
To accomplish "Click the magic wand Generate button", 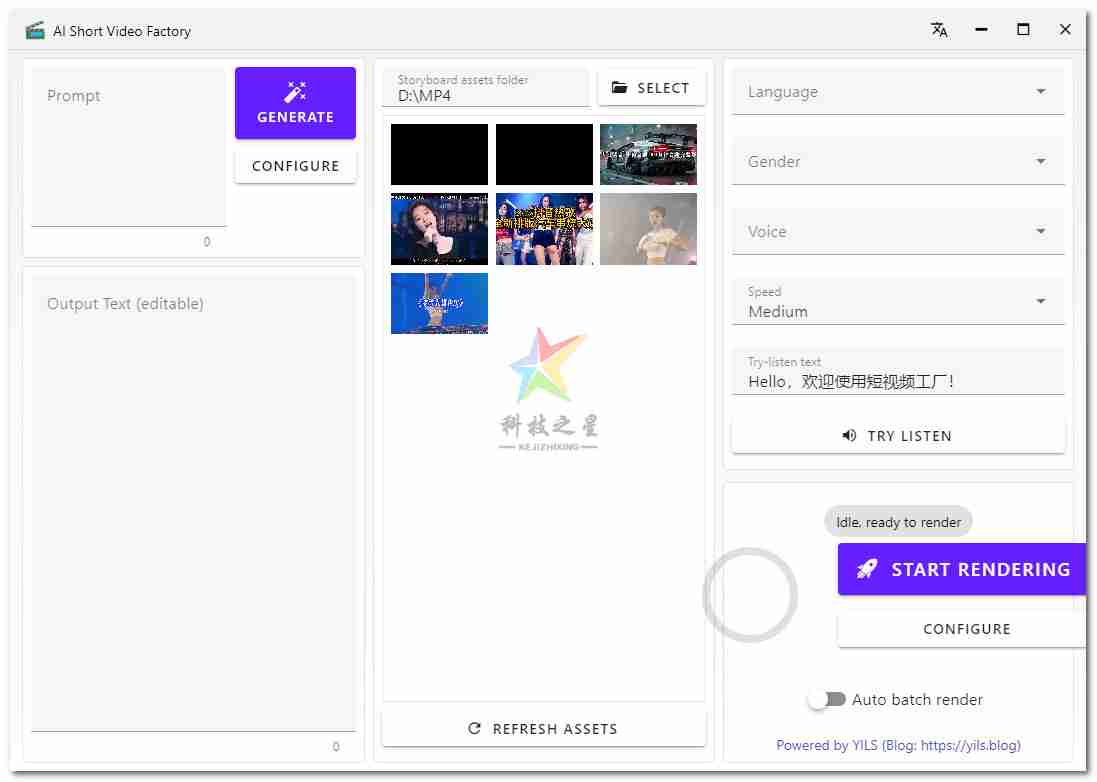I will pyautogui.click(x=295, y=103).
